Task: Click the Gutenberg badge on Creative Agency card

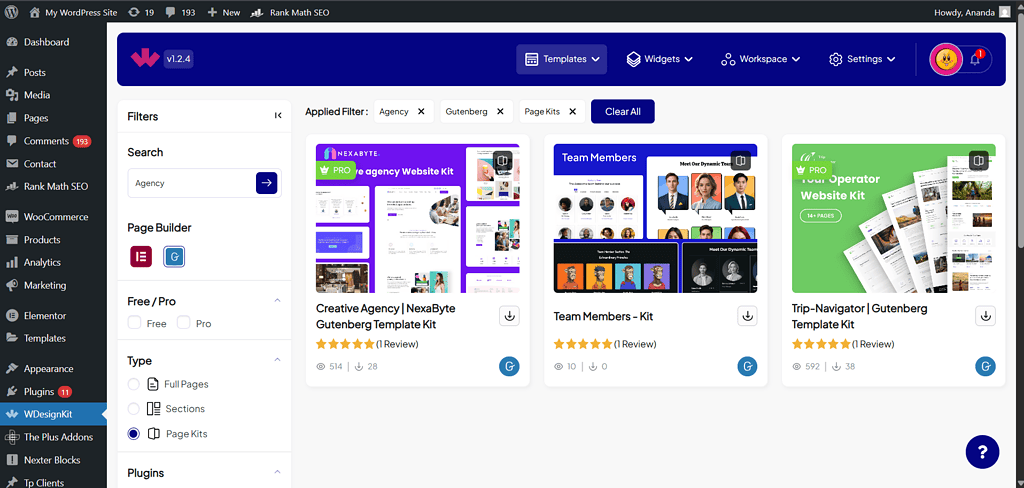Action: (x=509, y=366)
